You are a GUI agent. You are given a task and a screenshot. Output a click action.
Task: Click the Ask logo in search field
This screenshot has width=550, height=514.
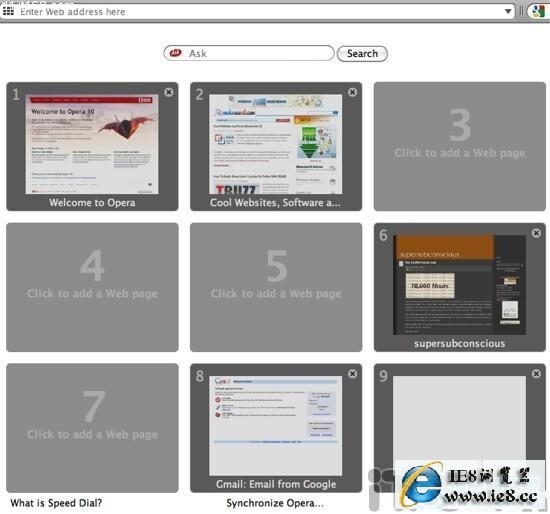(175, 53)
